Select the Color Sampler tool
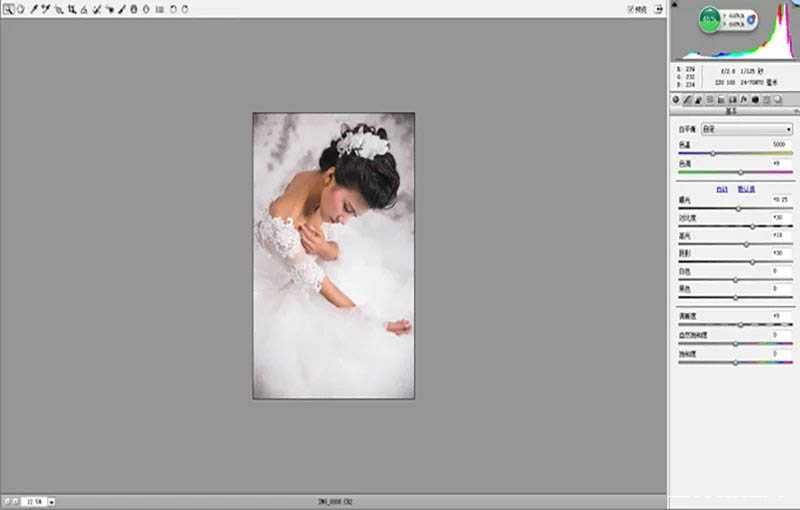 click(46, 9)
